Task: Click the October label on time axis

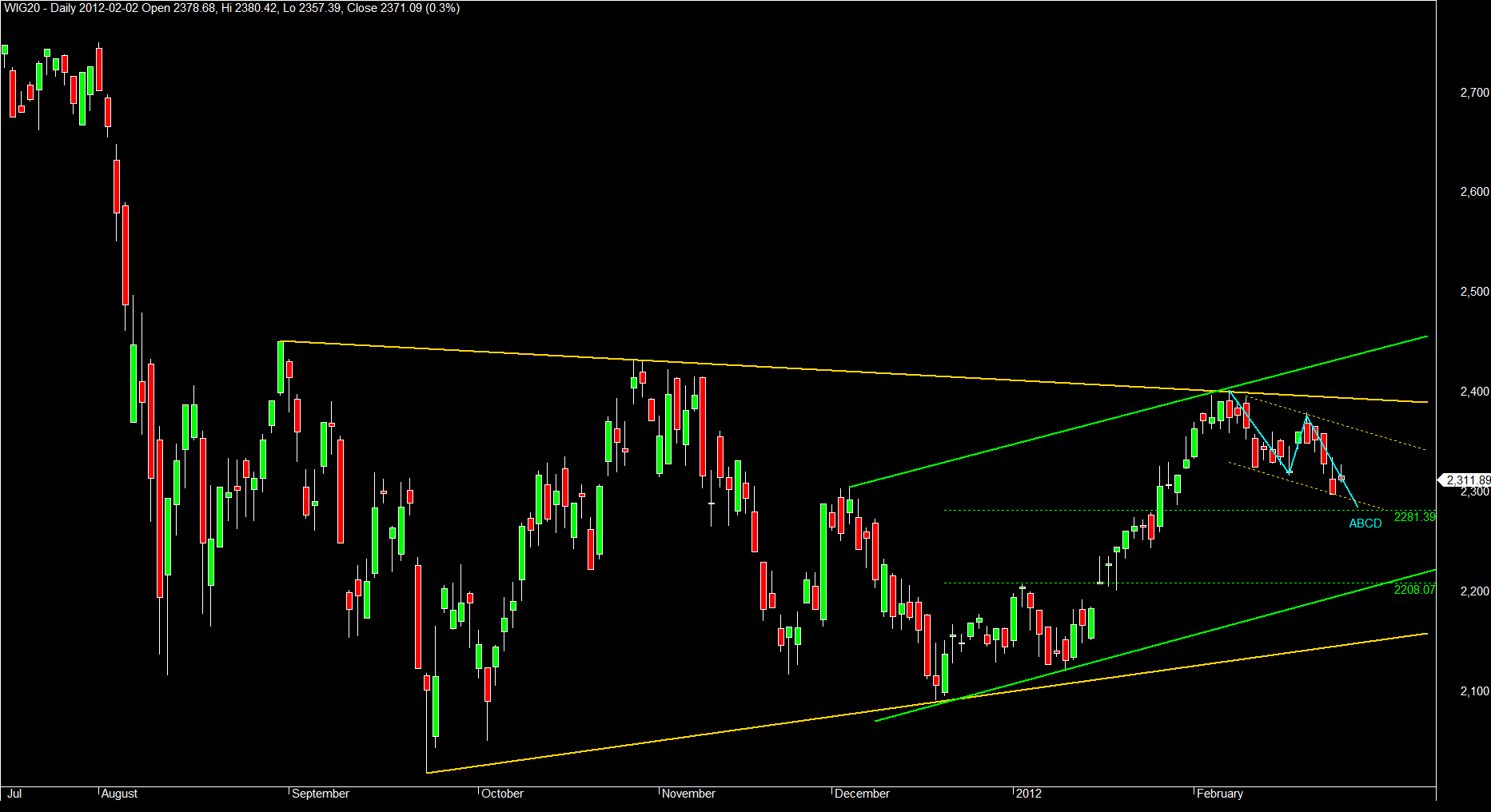Action: [503, 794]
